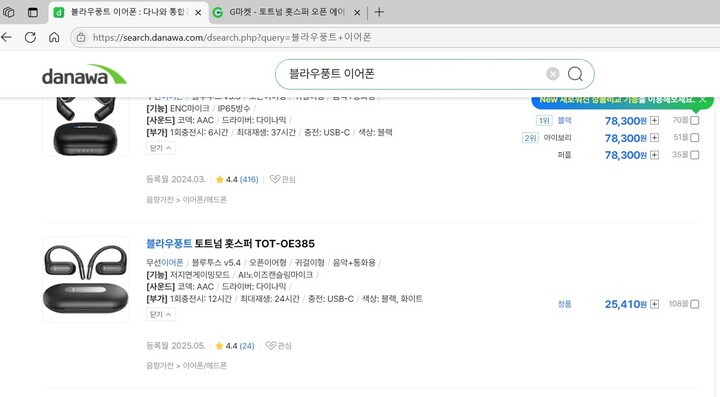Expand plus icon beside 블랙 price
This screenshot has width=720, height=397.
pos(654,121)
